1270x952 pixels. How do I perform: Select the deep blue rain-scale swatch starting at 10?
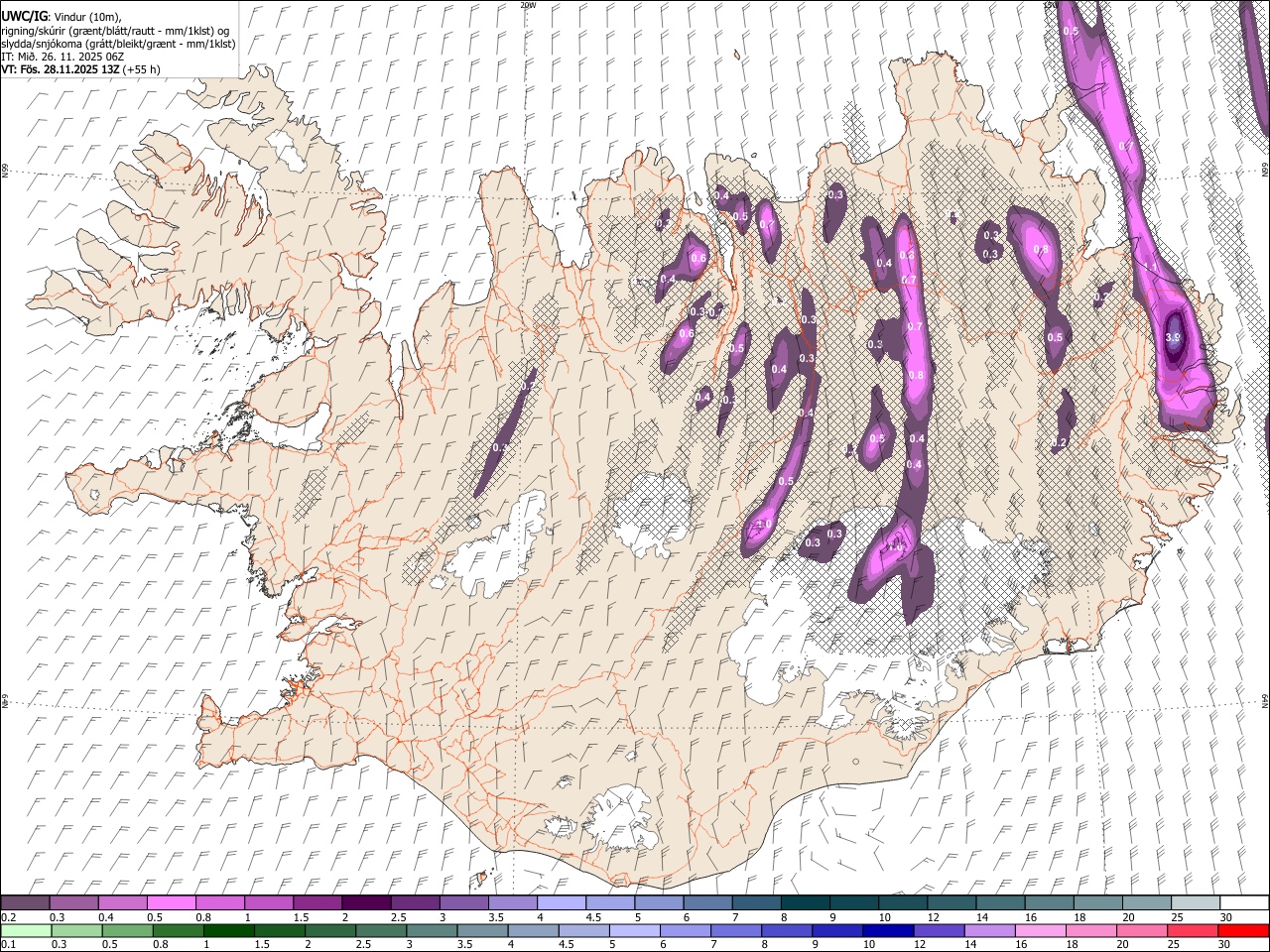[887, 930]
